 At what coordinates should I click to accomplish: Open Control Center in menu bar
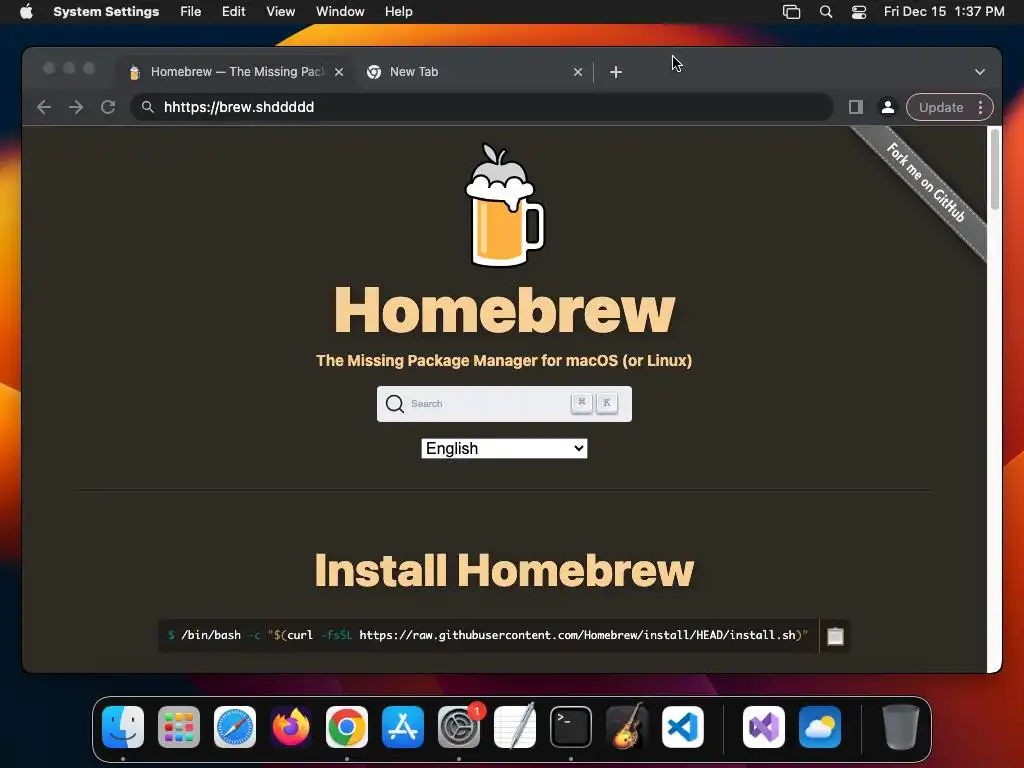(859, 12)
